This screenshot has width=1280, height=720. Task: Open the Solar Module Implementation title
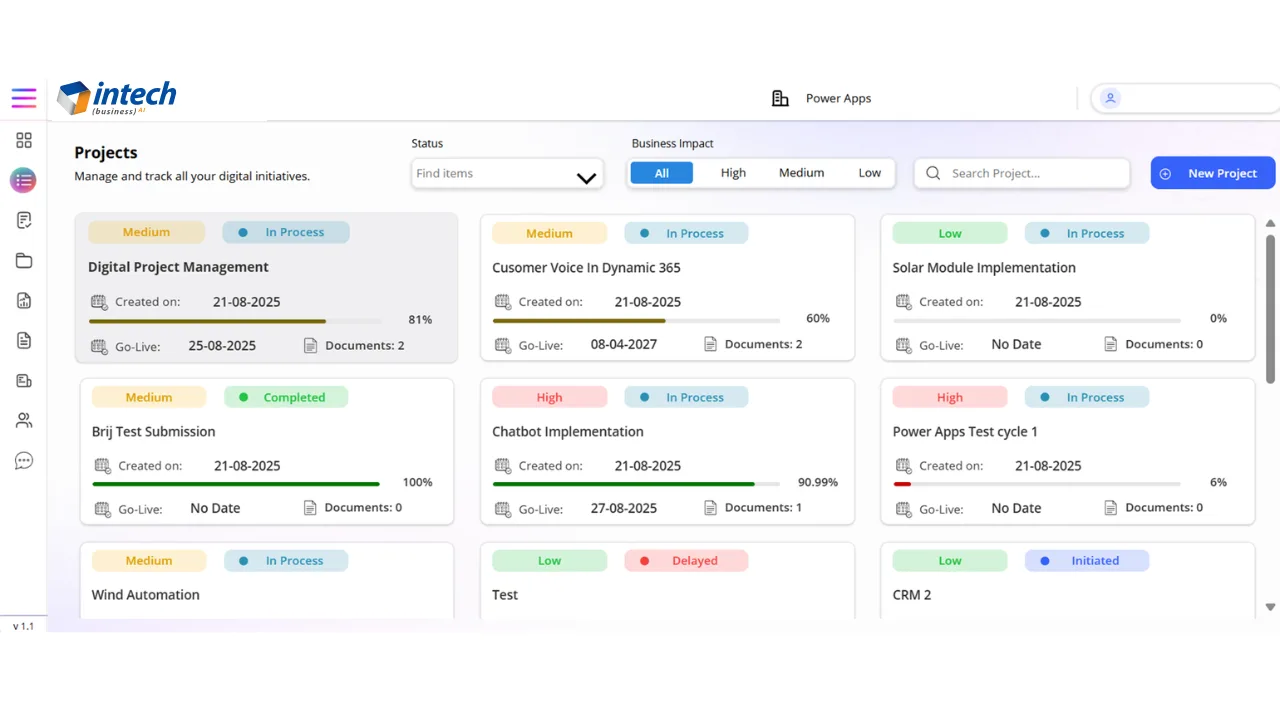[x=984, y=268]
